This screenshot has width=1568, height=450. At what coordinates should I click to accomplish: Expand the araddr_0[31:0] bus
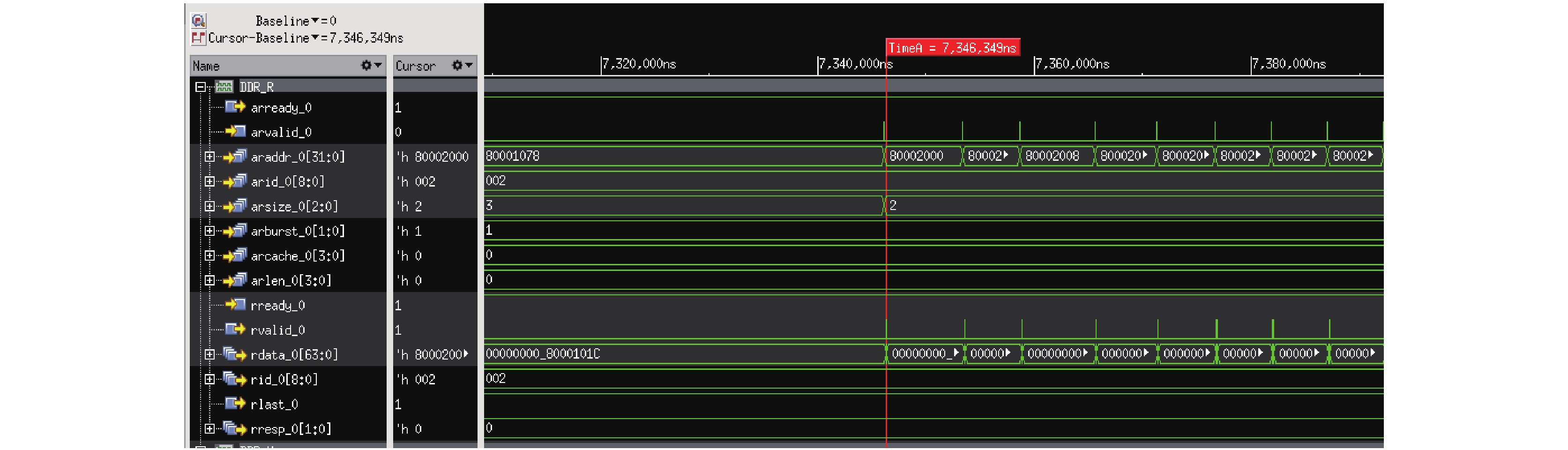[209, 157]
